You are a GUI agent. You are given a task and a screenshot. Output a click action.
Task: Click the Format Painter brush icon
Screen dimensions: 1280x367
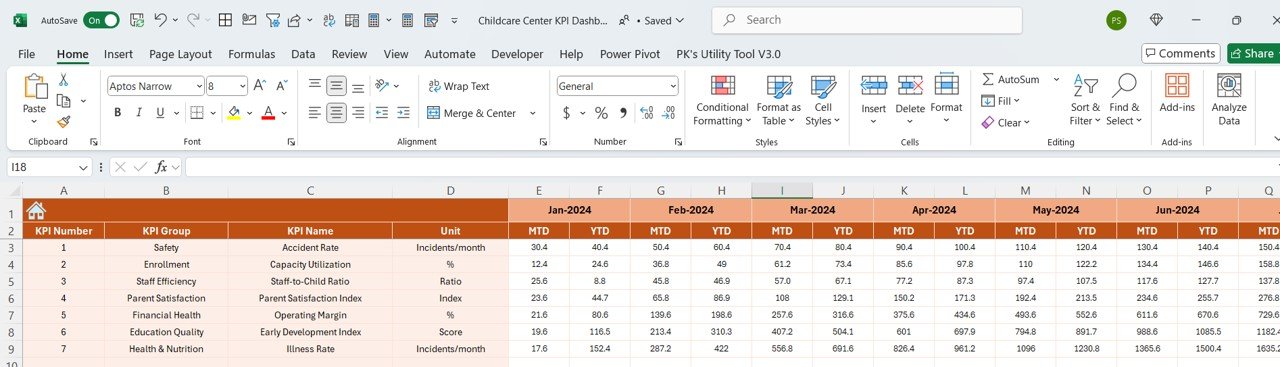coord(63,122)
